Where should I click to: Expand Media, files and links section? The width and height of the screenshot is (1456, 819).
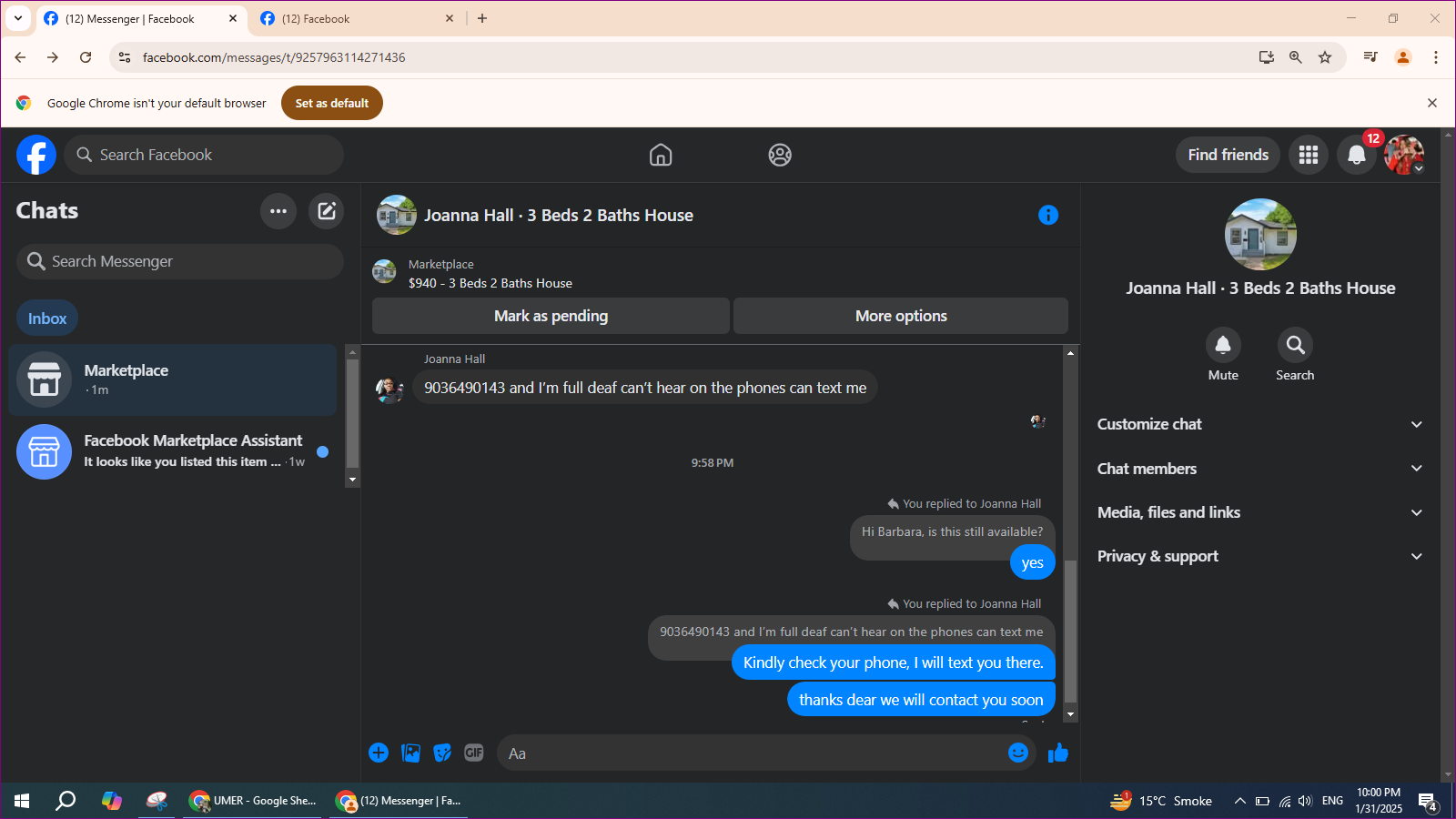pos(1260,512)
